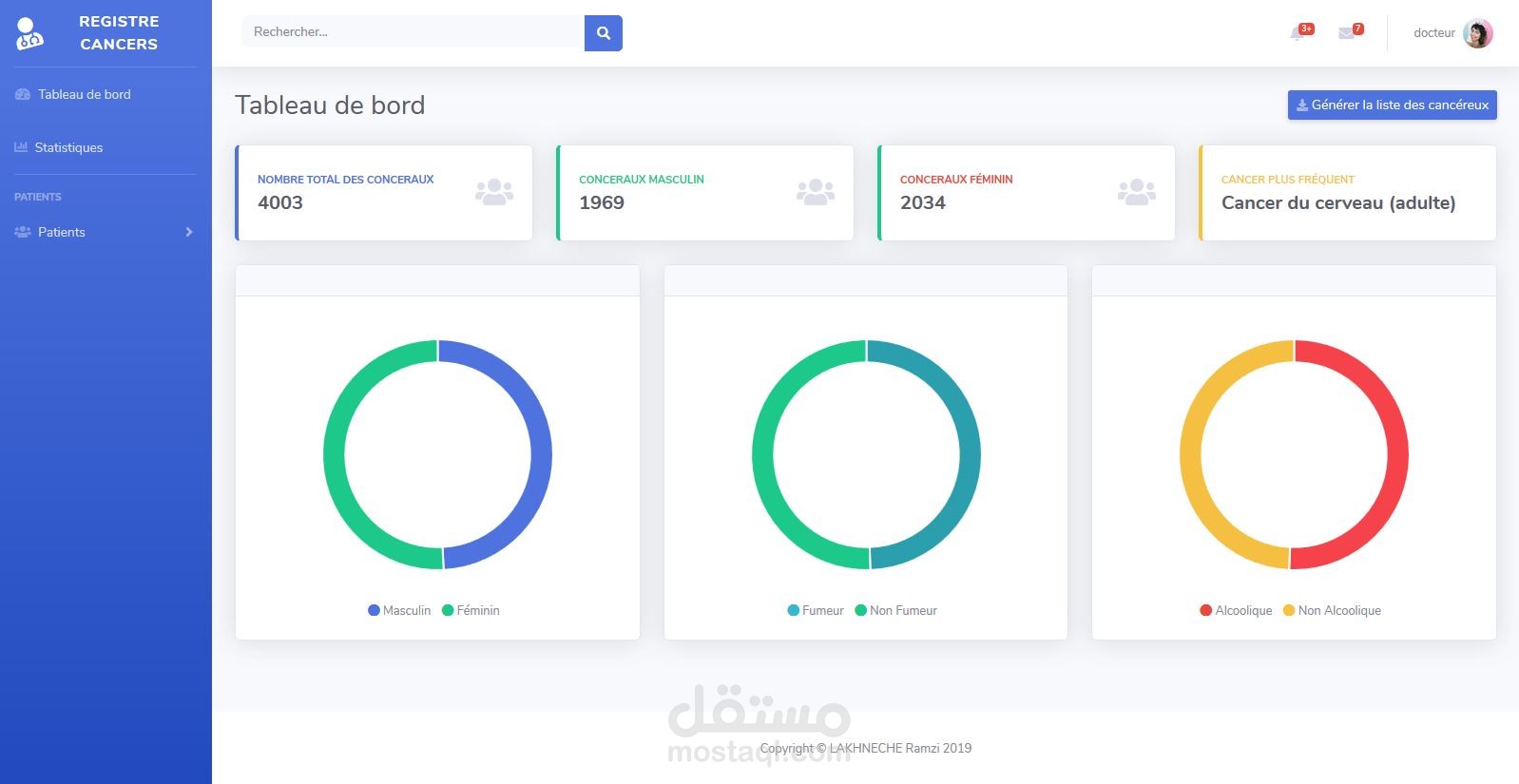Click CANCER PLUS FRÉQUENT label
This screenshot has width=1519, height=784.
[1288, 179]
